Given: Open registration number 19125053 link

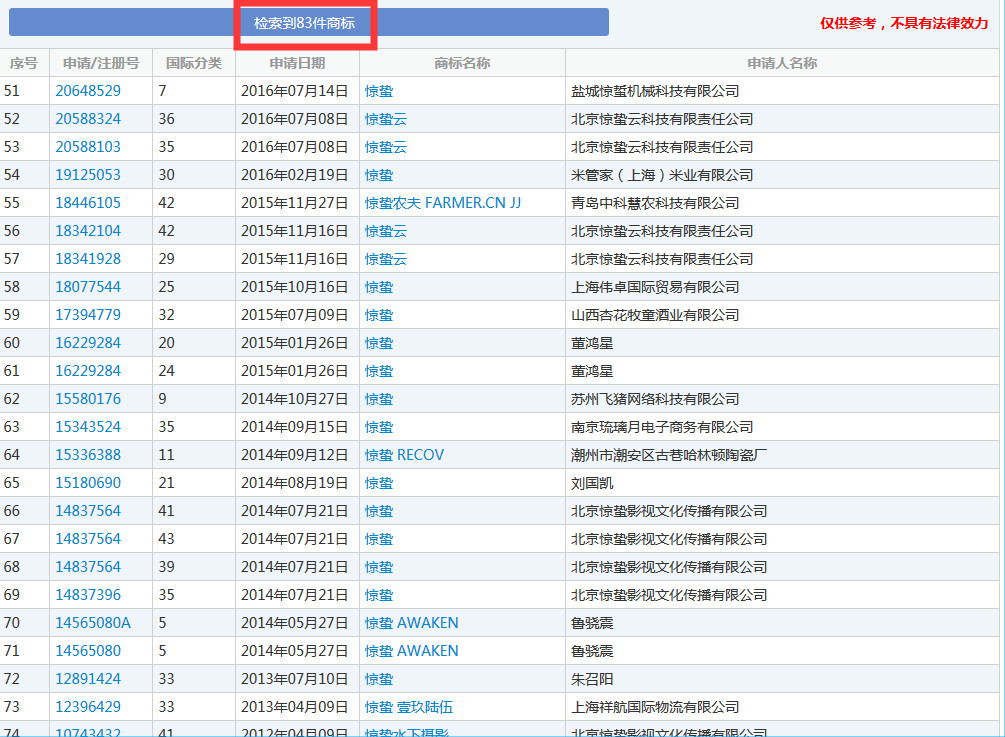Looking at the screenshot, I should pyautogui.click(x=88, y=175).
